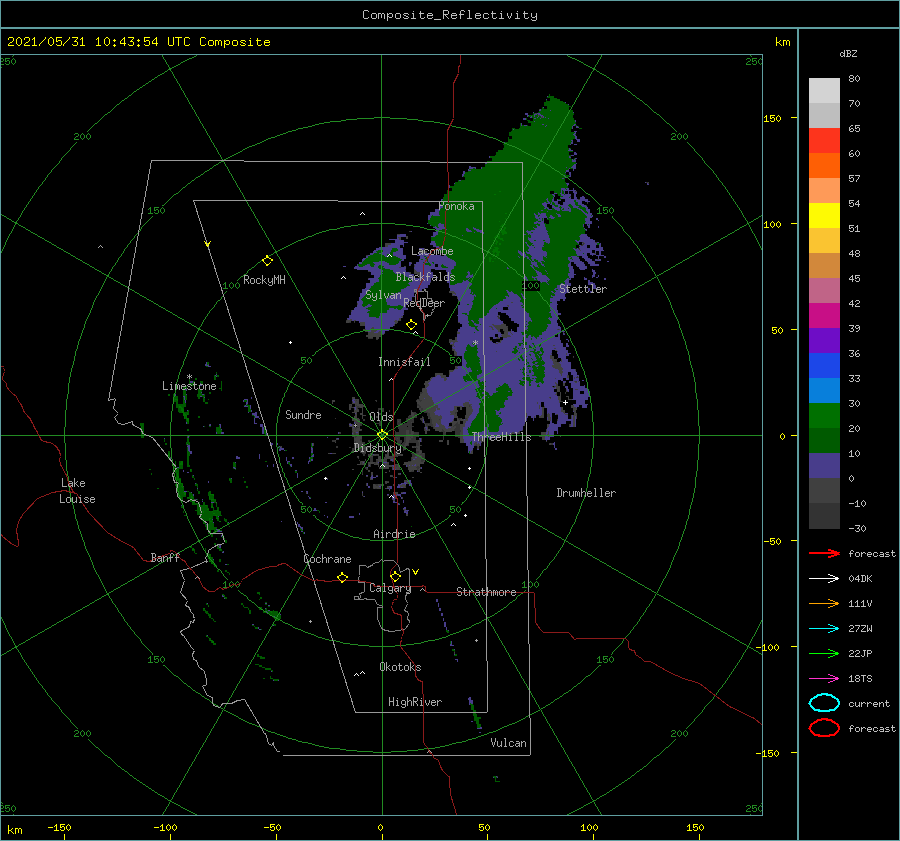900x841 pixels.
Task: Click the Okotoks city label
Action: [x=400, y=666]
